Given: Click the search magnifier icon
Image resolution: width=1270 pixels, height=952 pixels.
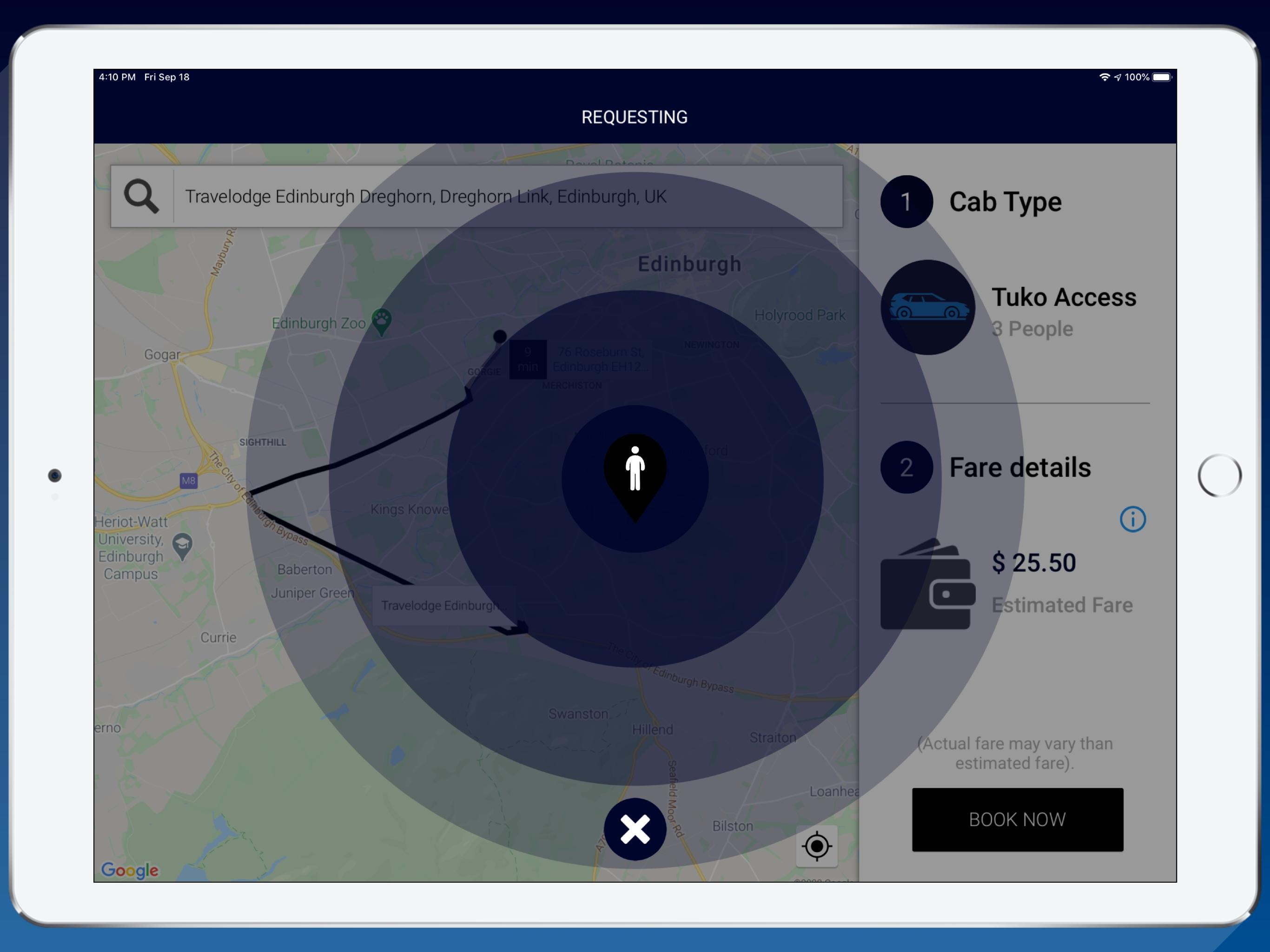Looking at the screenshot, I should pyautogui.click(x=141, y=196).
